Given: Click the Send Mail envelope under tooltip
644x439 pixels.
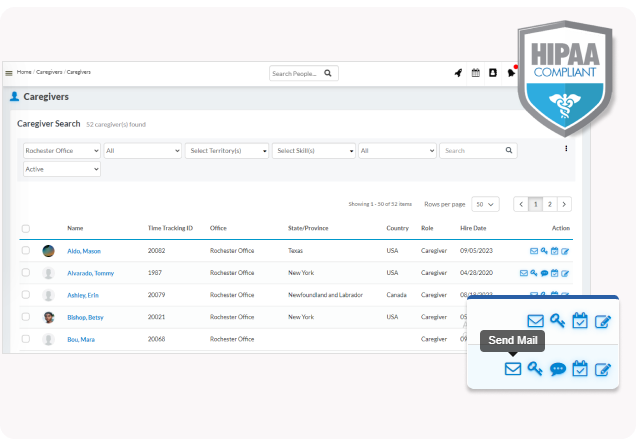Looking at the screenshot, I should (x=513, y=369).
